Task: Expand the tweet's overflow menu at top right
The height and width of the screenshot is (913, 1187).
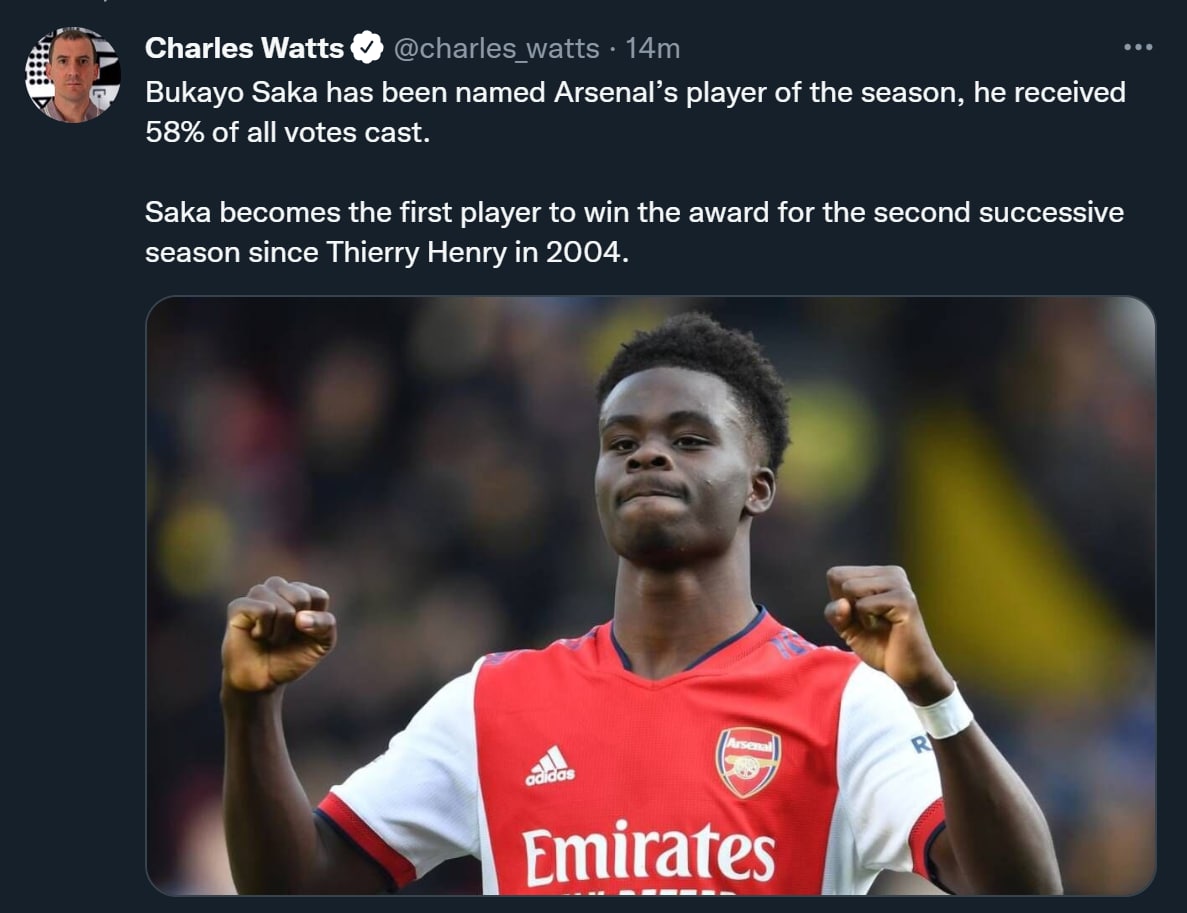Action: pos(1138,47)
